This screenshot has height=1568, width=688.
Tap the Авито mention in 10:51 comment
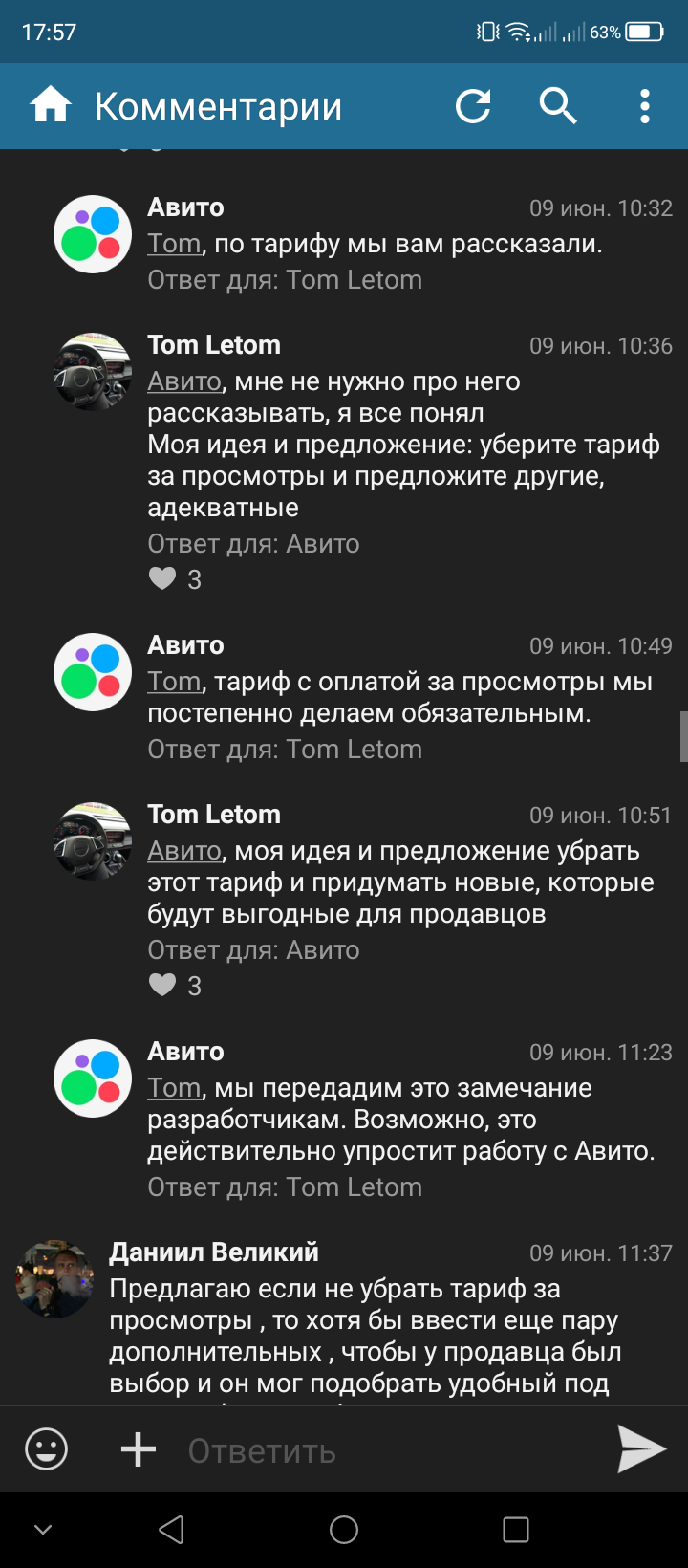(184, 851)
